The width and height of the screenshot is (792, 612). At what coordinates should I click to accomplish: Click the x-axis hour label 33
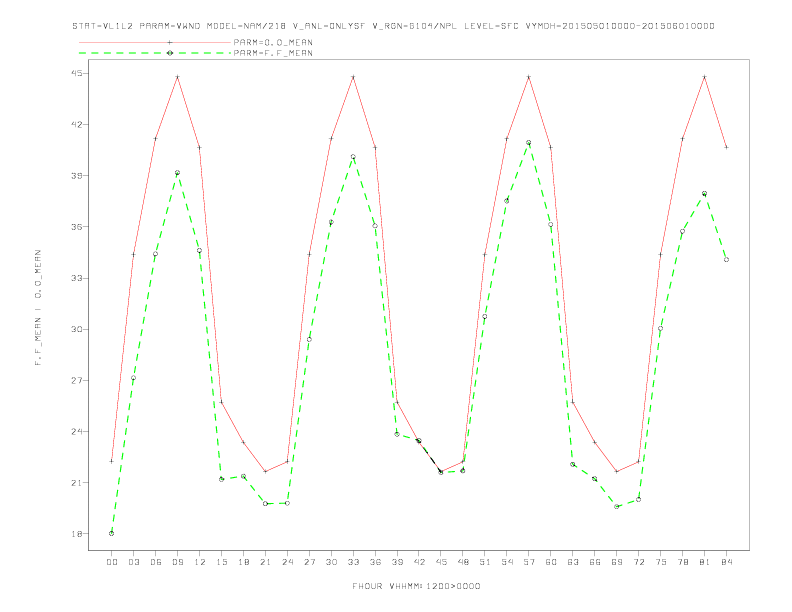coord(353,562)
